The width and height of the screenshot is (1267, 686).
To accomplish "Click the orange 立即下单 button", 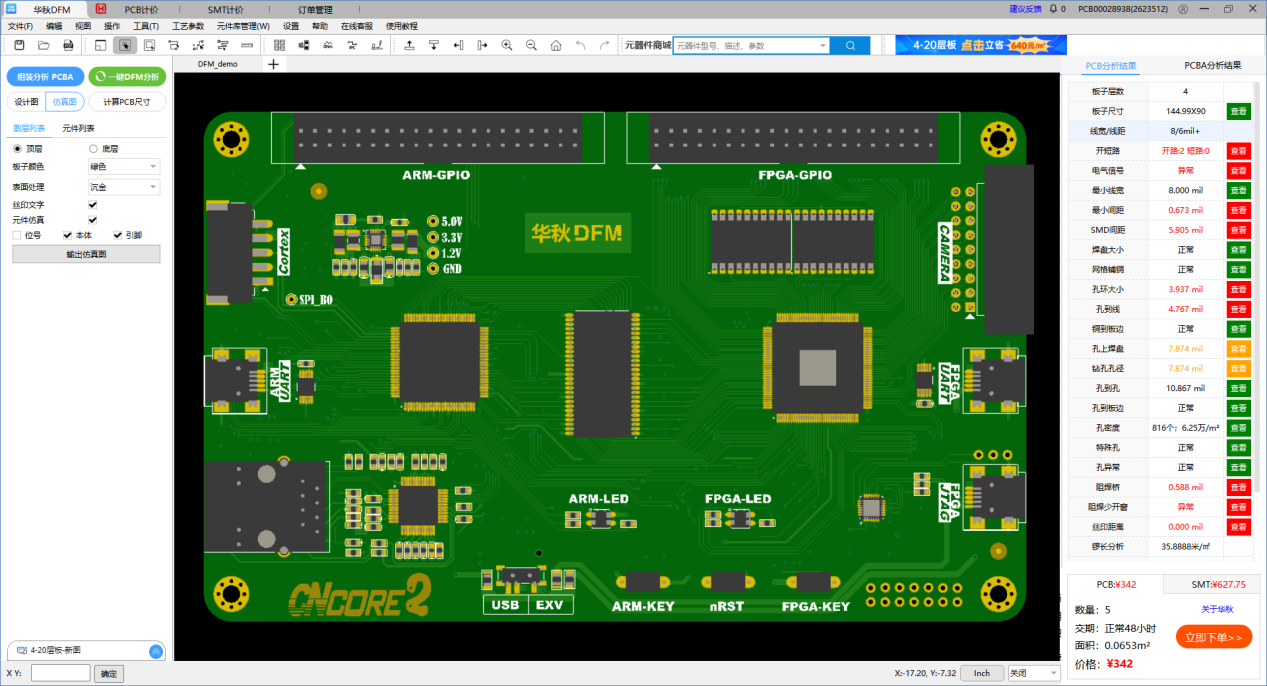I will [1213, 637].
